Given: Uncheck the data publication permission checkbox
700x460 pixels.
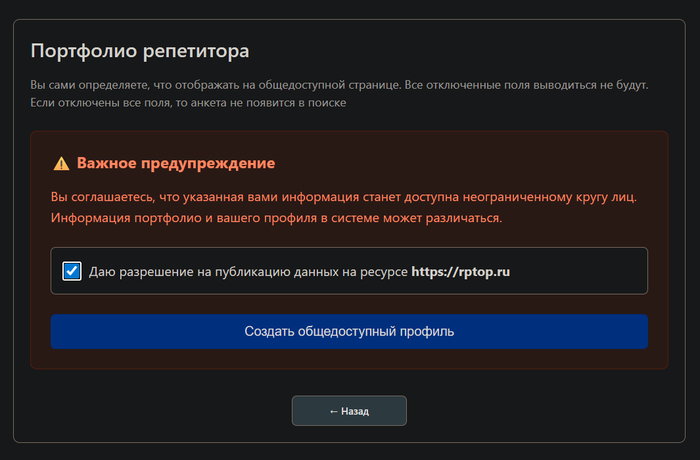Looking at the screenshot, I should click(72, 271).
